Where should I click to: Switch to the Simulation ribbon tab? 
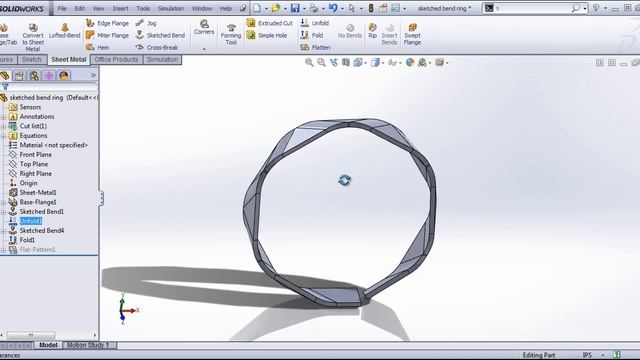(x=162, y=60)
